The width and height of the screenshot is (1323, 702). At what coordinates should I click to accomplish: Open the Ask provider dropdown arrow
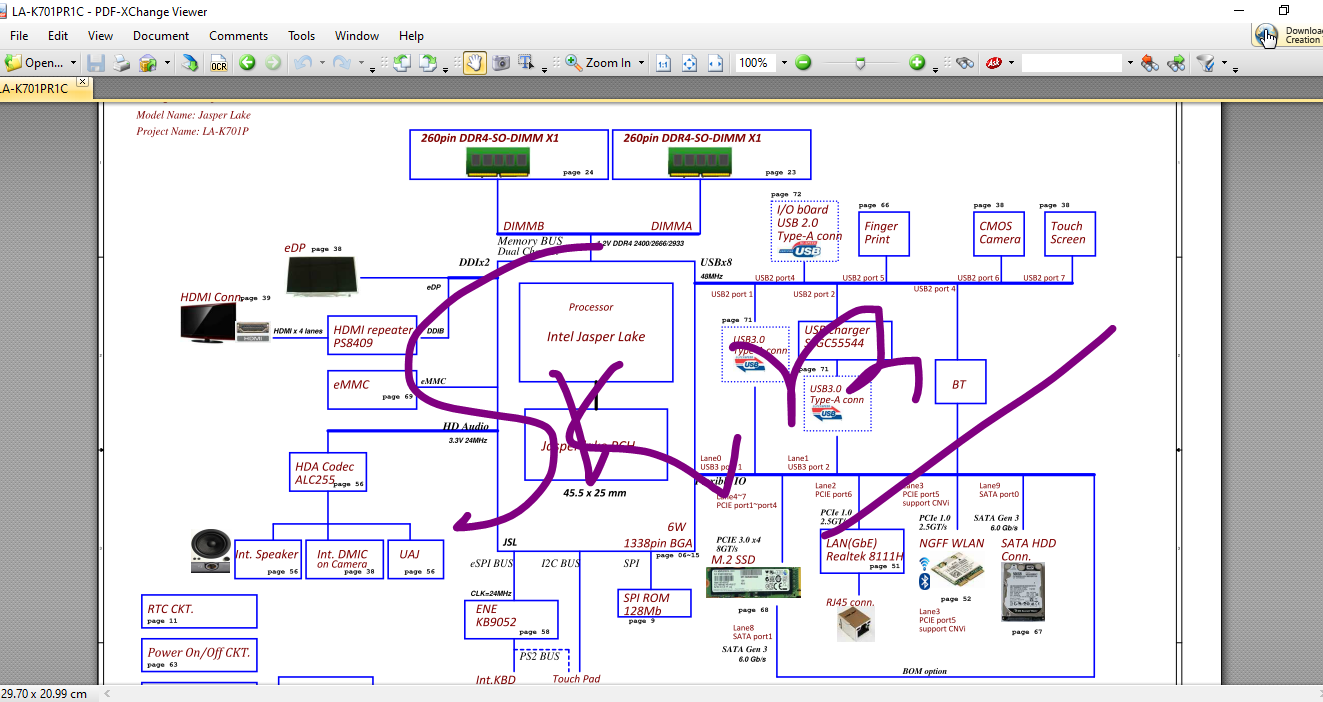(x=1011, y=62)
